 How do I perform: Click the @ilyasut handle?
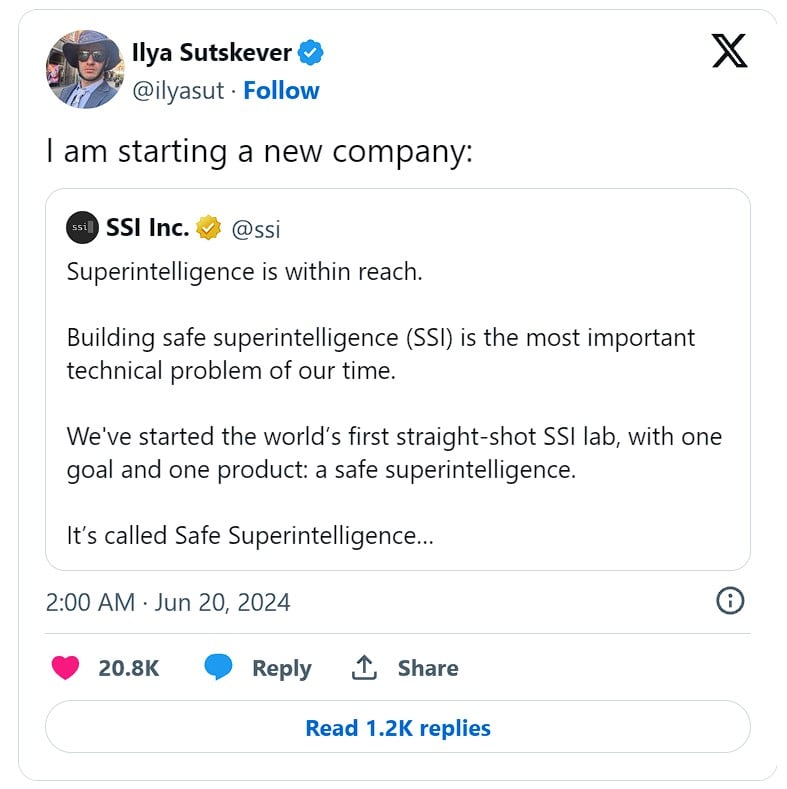[178, 91]
